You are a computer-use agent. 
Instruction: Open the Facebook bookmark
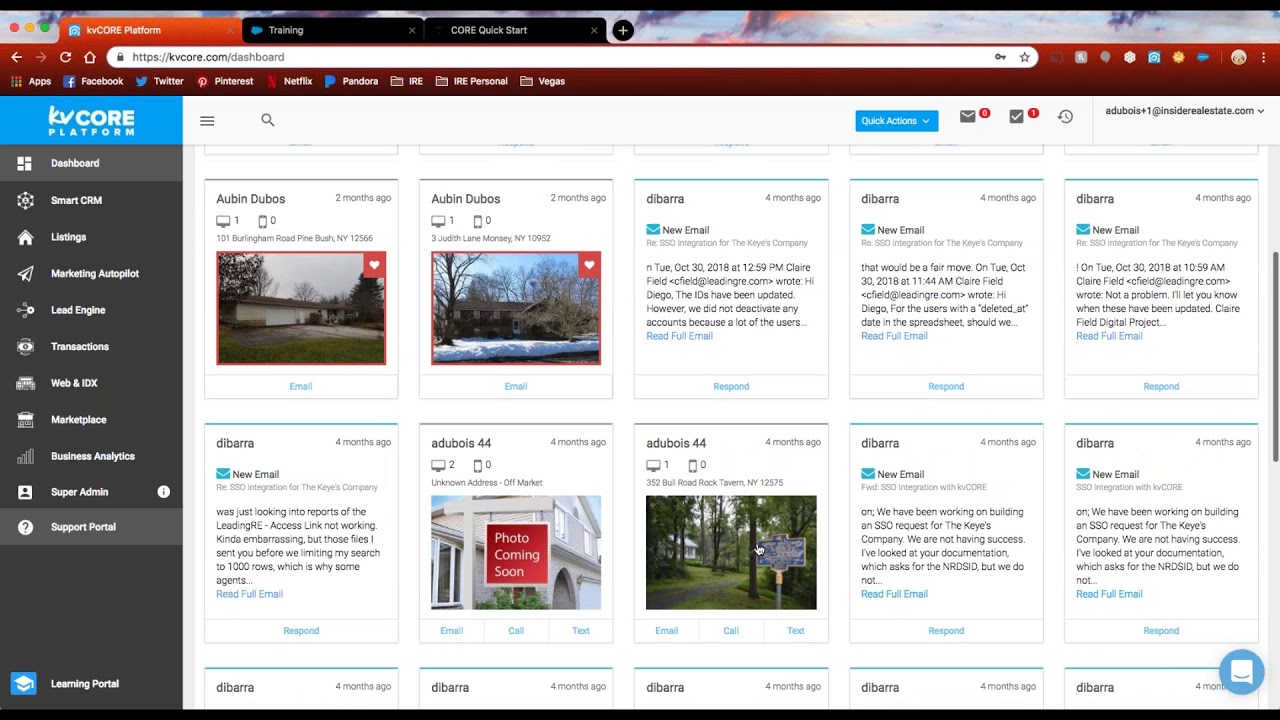93,81
